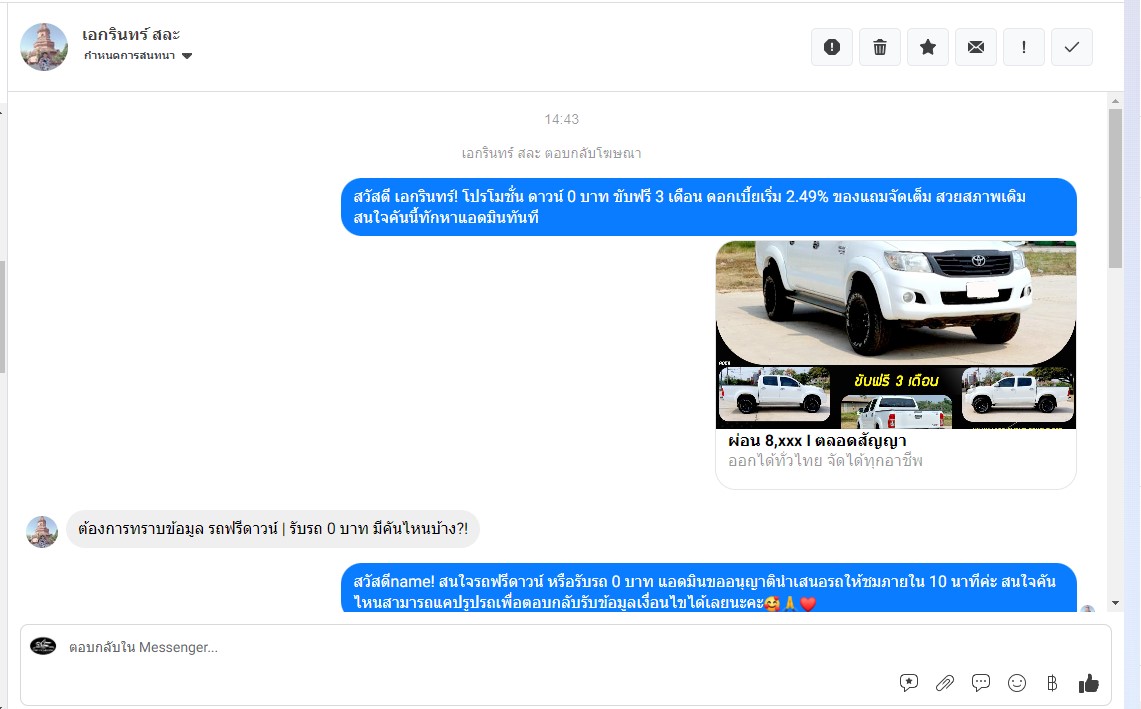Open the white Toyota pickup ad image
Image resolution: width=1141 pixels, height=709 pixels.
click(x=896, y=335)
